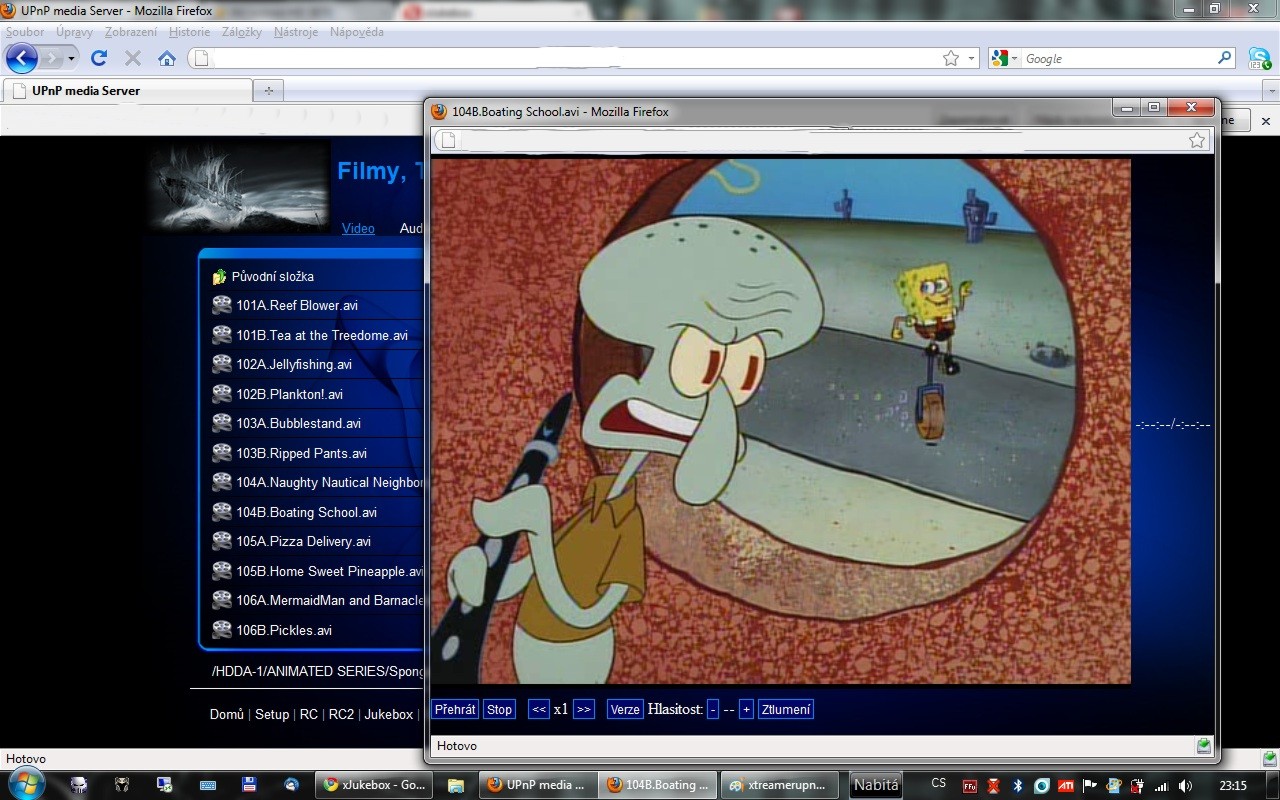Click the film icon beside 106A.MermaidMan
Screen dimensions: 1280x800
222,600
